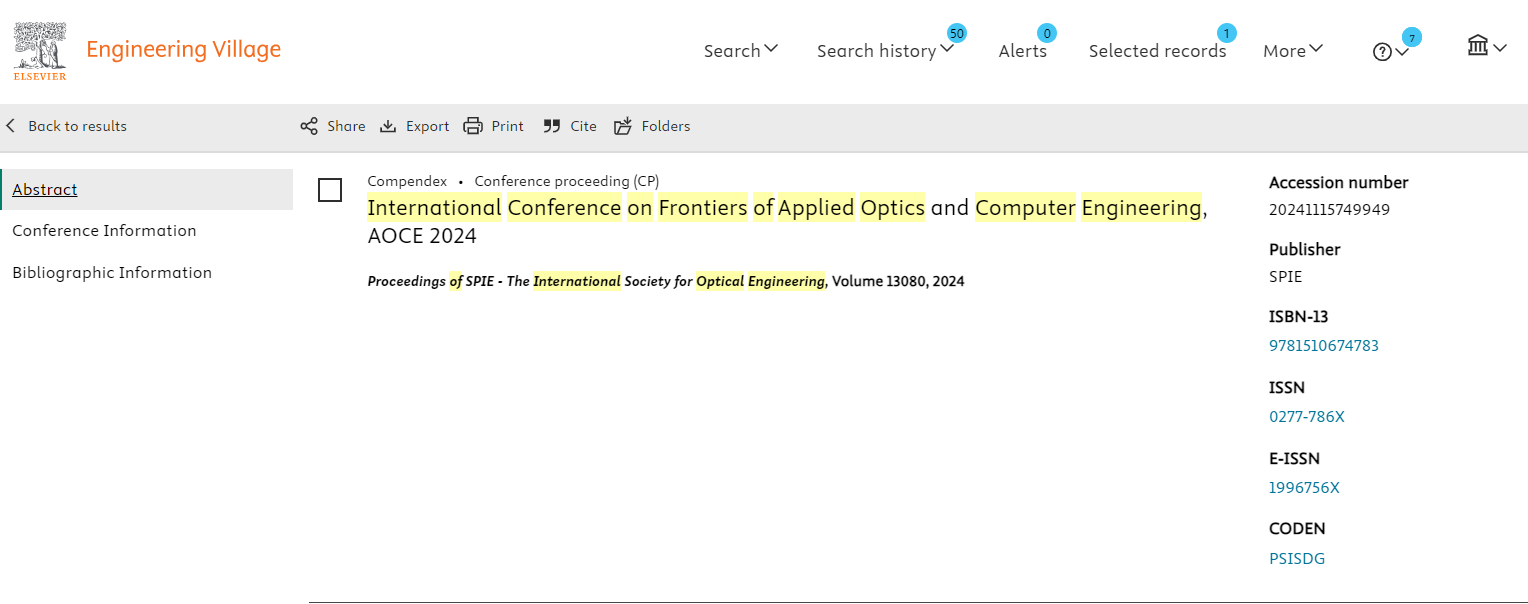Image resolution: width=1528 pixels, height=604 pixels.
Task: Click the Search history count badge 50
Action: (957, 34)
